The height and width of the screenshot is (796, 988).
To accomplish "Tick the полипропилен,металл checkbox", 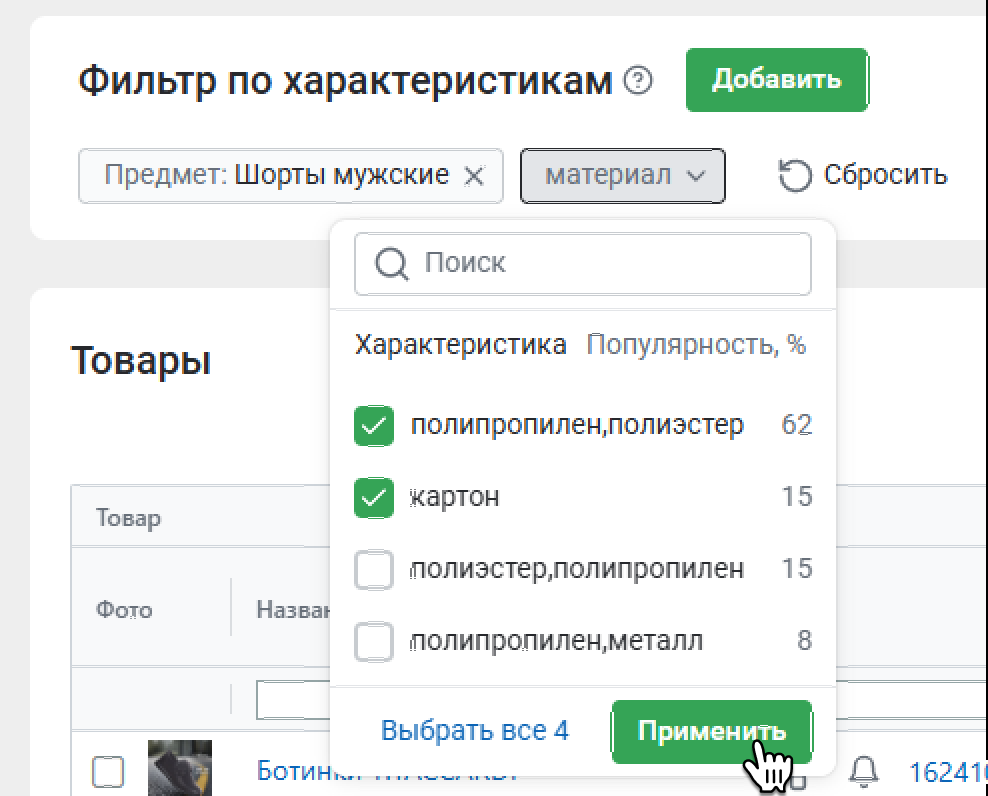I will click(x=374, y=641).
